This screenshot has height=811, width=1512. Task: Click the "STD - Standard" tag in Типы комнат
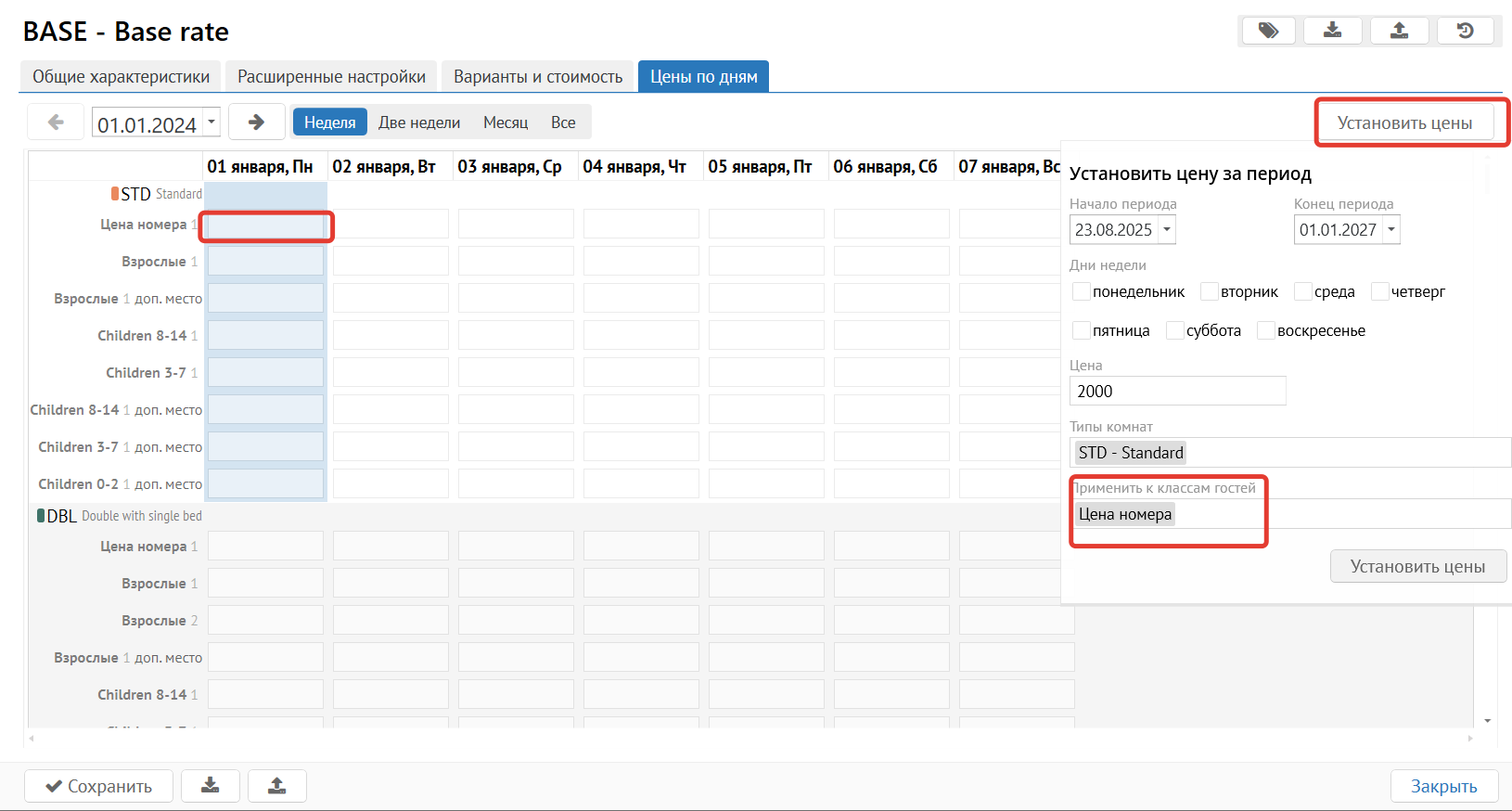(x=1131, y=453)
